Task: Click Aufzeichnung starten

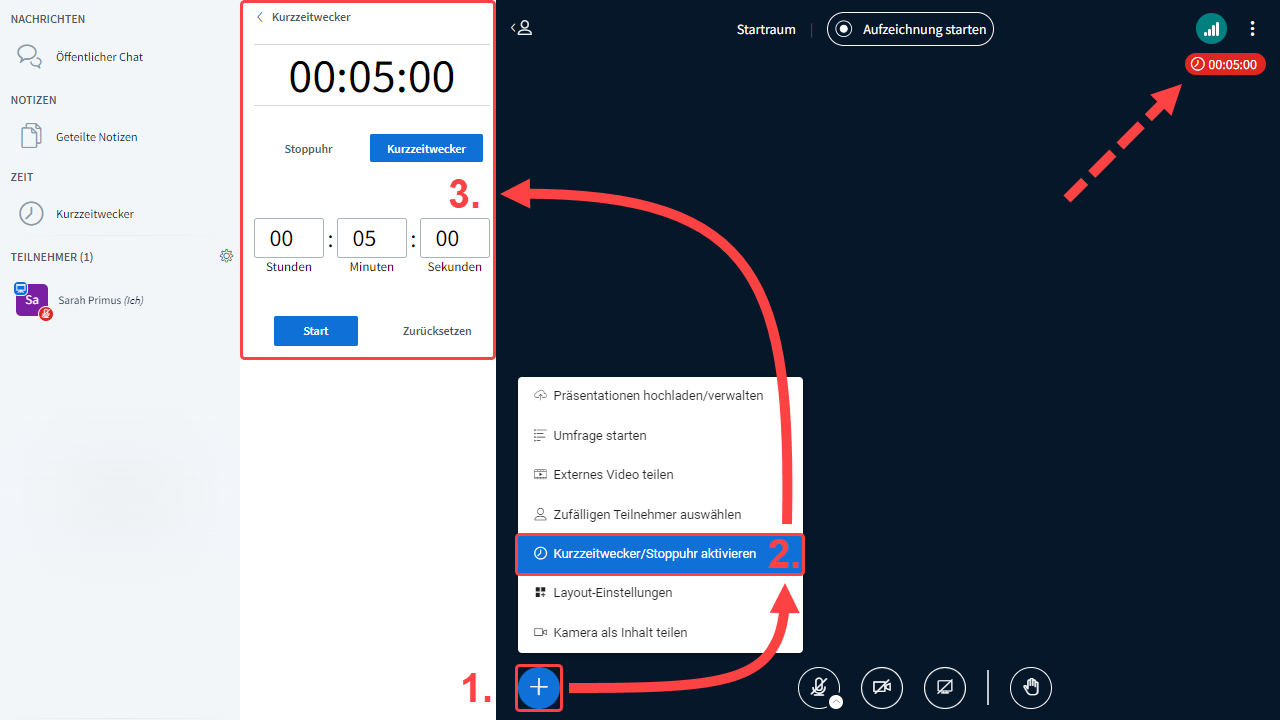Action: coord(910,29)
